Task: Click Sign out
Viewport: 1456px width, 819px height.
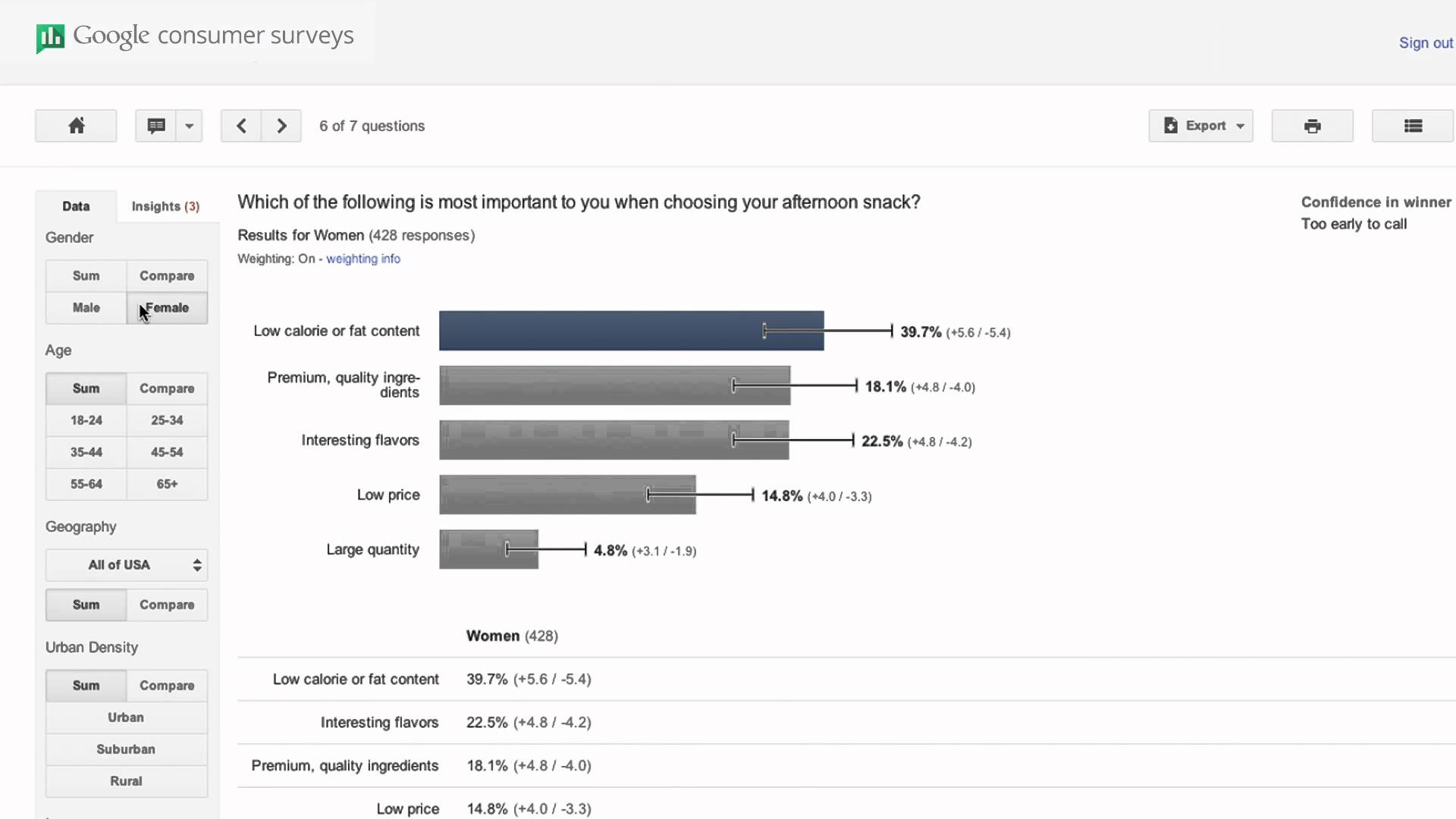Action: (x=1425, y=42)
